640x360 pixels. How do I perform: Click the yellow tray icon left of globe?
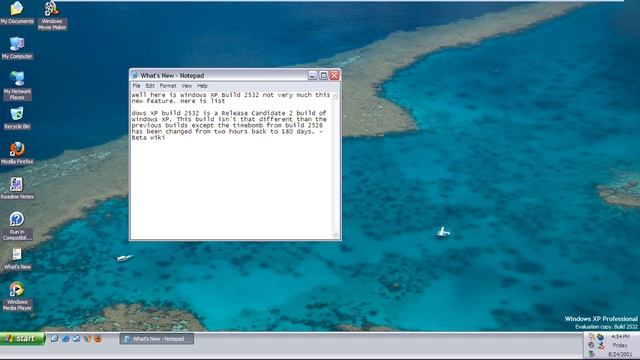coord(591,337)
